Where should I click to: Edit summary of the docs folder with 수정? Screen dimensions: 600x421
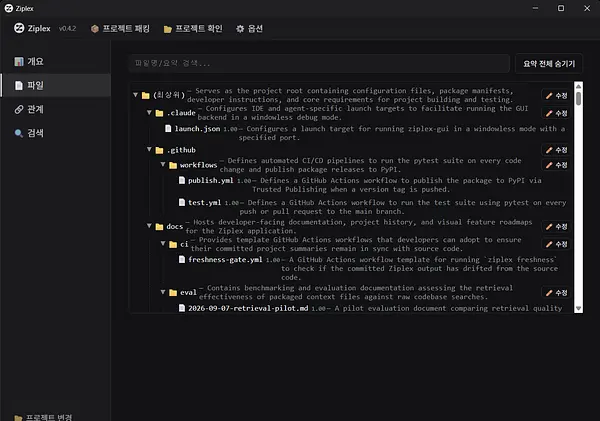click(x=556, y=227)
